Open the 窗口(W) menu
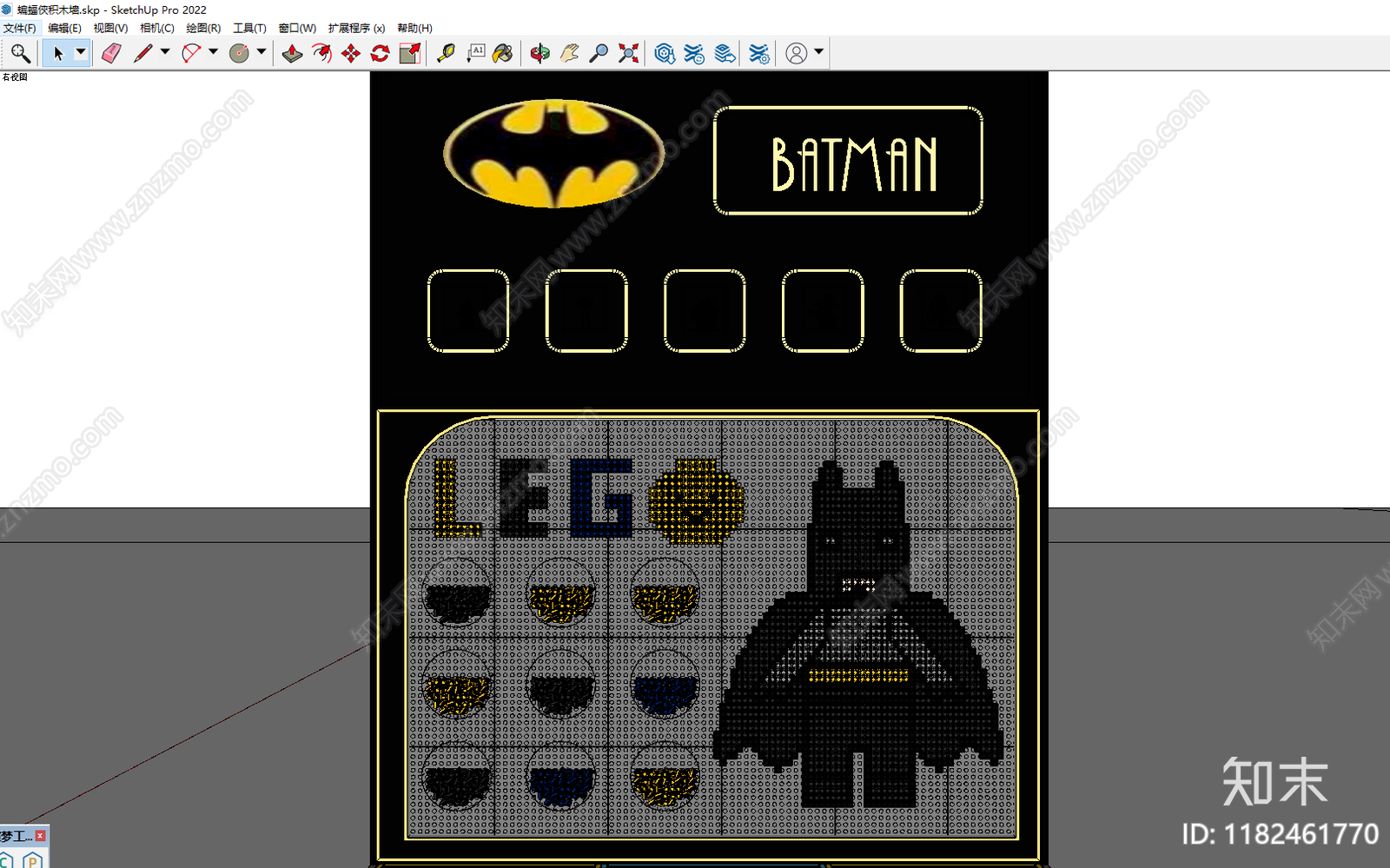 pos(297,28)
